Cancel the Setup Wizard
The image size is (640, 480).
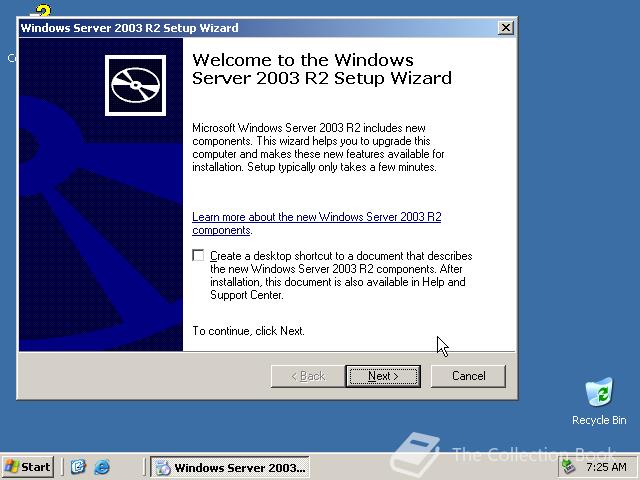(468, 376)
